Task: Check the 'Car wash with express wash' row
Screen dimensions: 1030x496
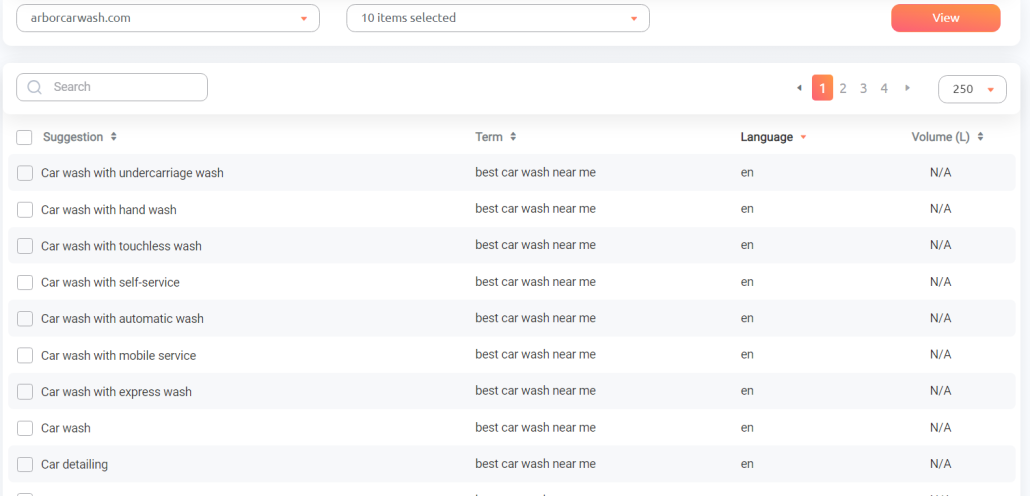Action: point(25,392)
